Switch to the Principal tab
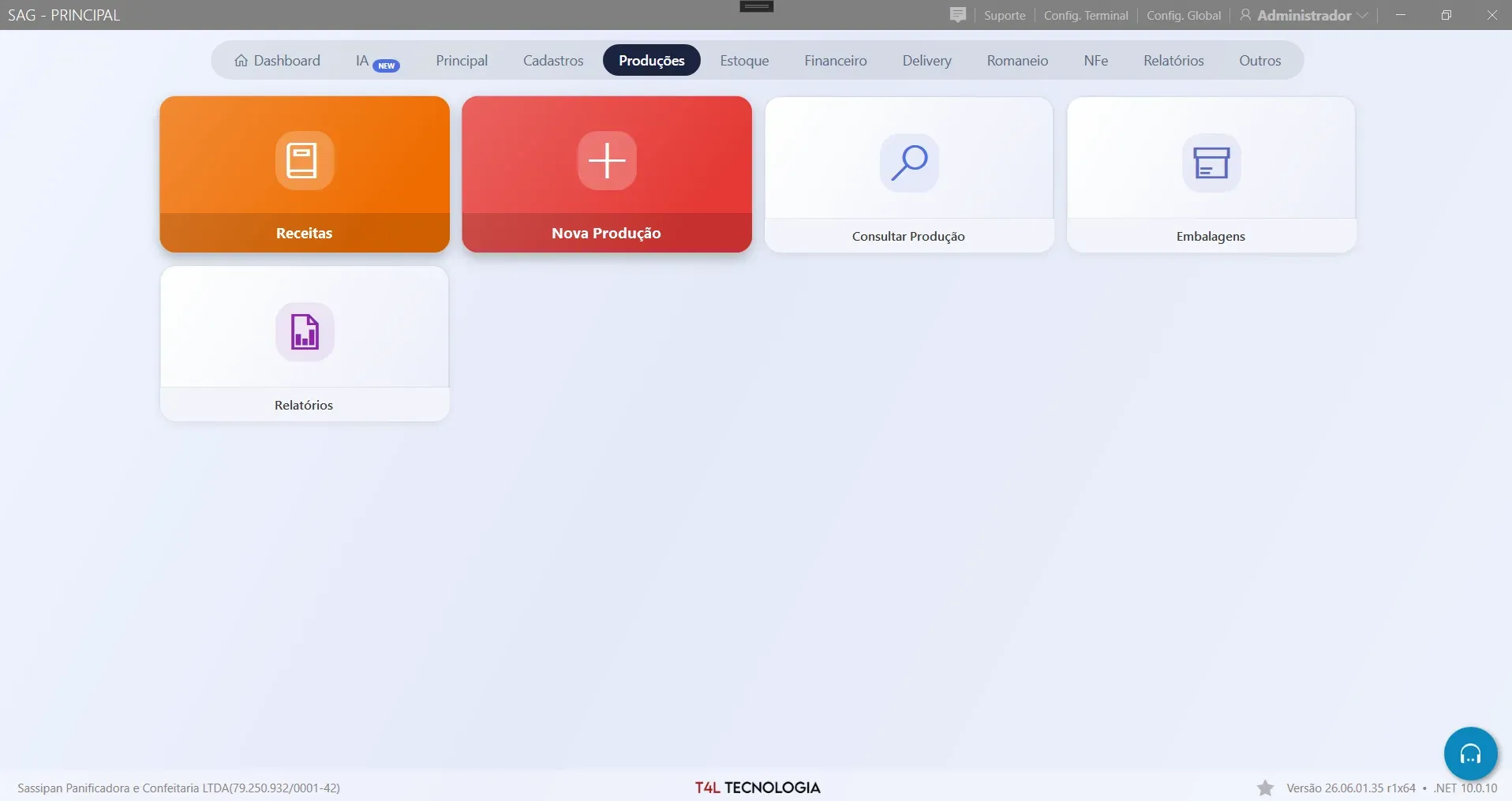Viewport: 1512px width, 801px height. tap(462, 61)
